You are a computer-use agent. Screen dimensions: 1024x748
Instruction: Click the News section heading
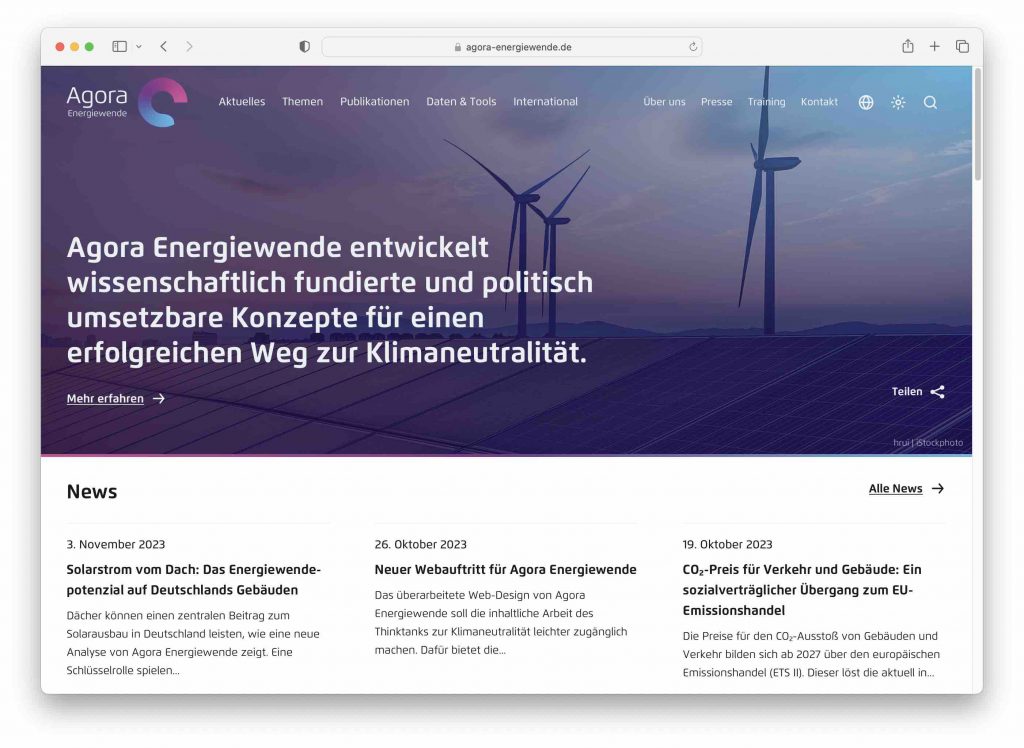tap(91, 491)
